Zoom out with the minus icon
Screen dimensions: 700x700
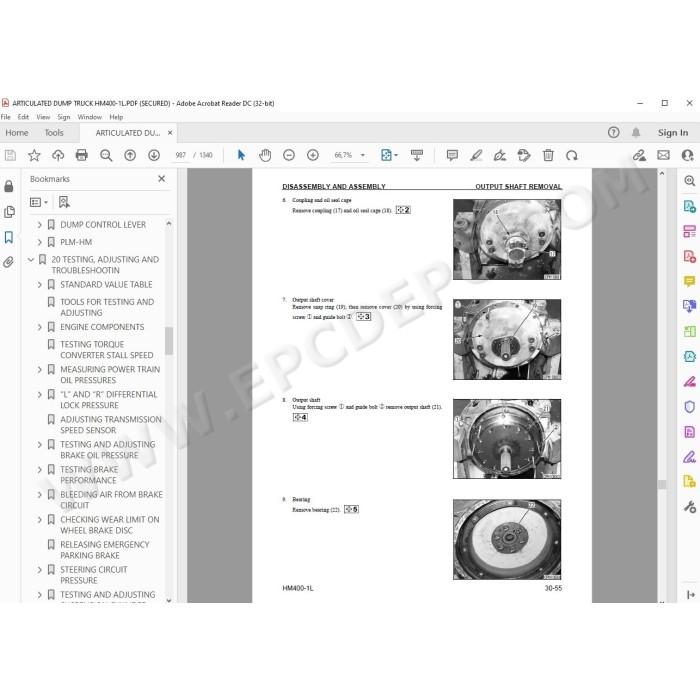[289, 155]
